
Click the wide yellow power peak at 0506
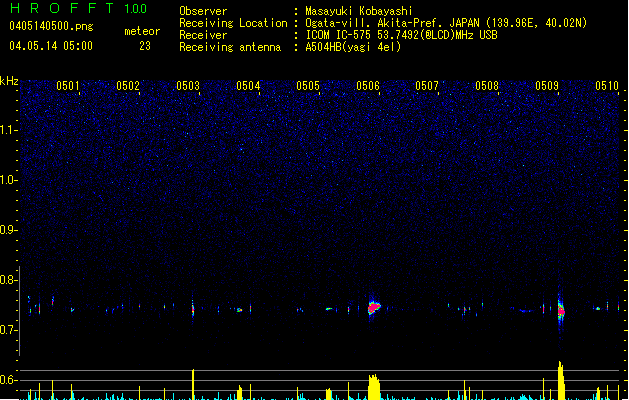374,387
